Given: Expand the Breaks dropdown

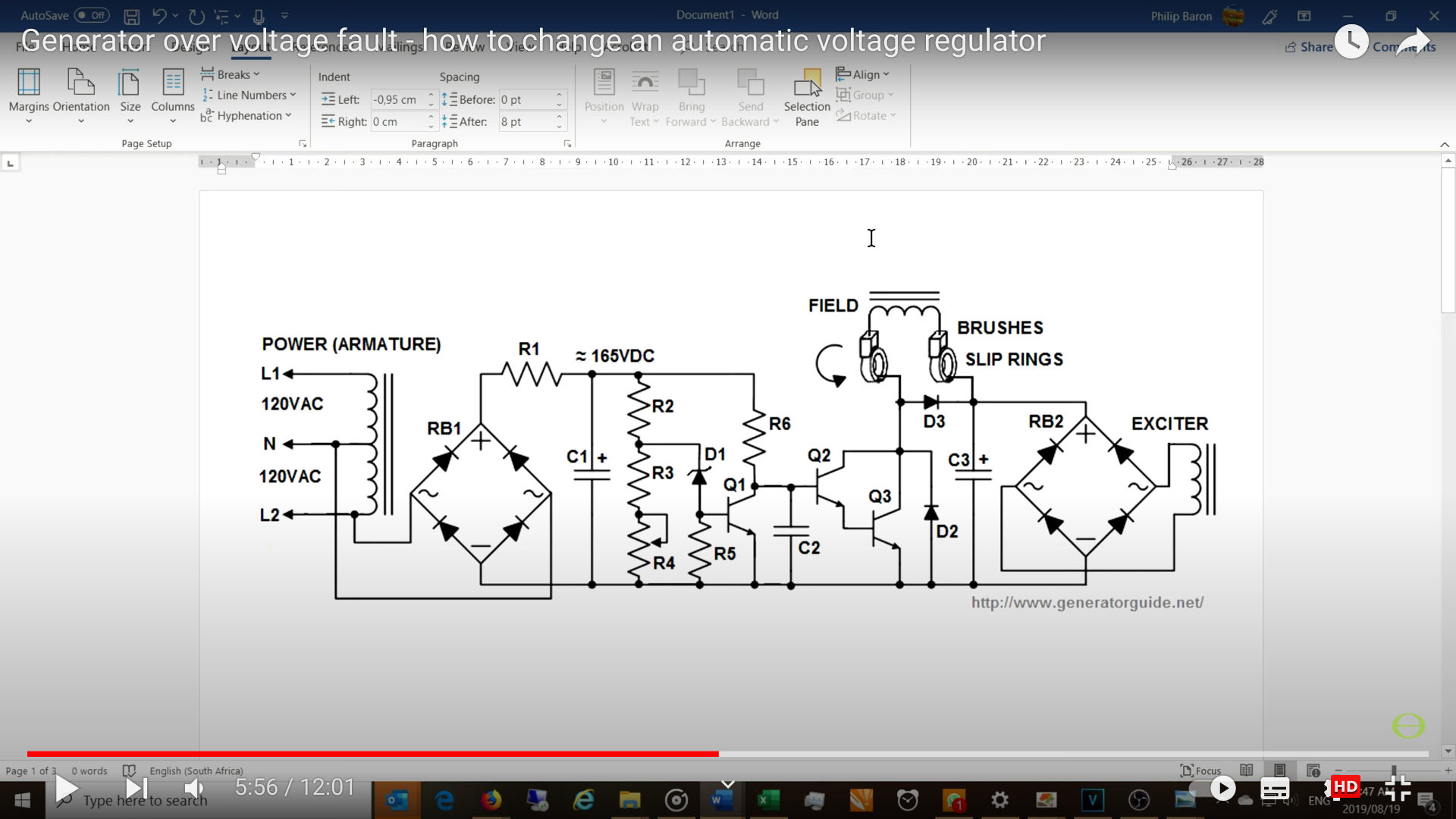Looking at the screenshot, I should 231,74.
